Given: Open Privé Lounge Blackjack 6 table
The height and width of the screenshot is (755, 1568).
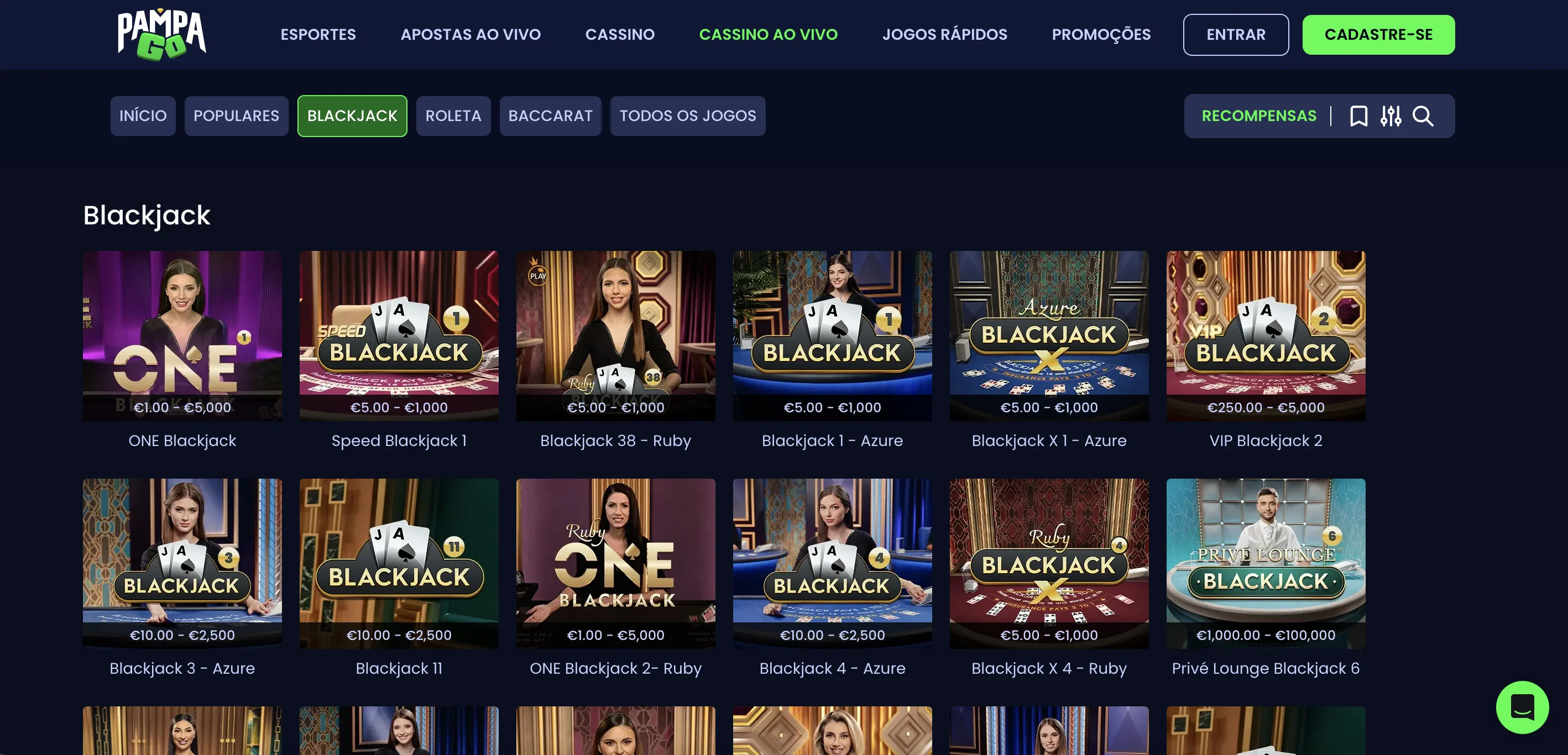Looking at the screenshot, I should click(x=1266, y=563).
